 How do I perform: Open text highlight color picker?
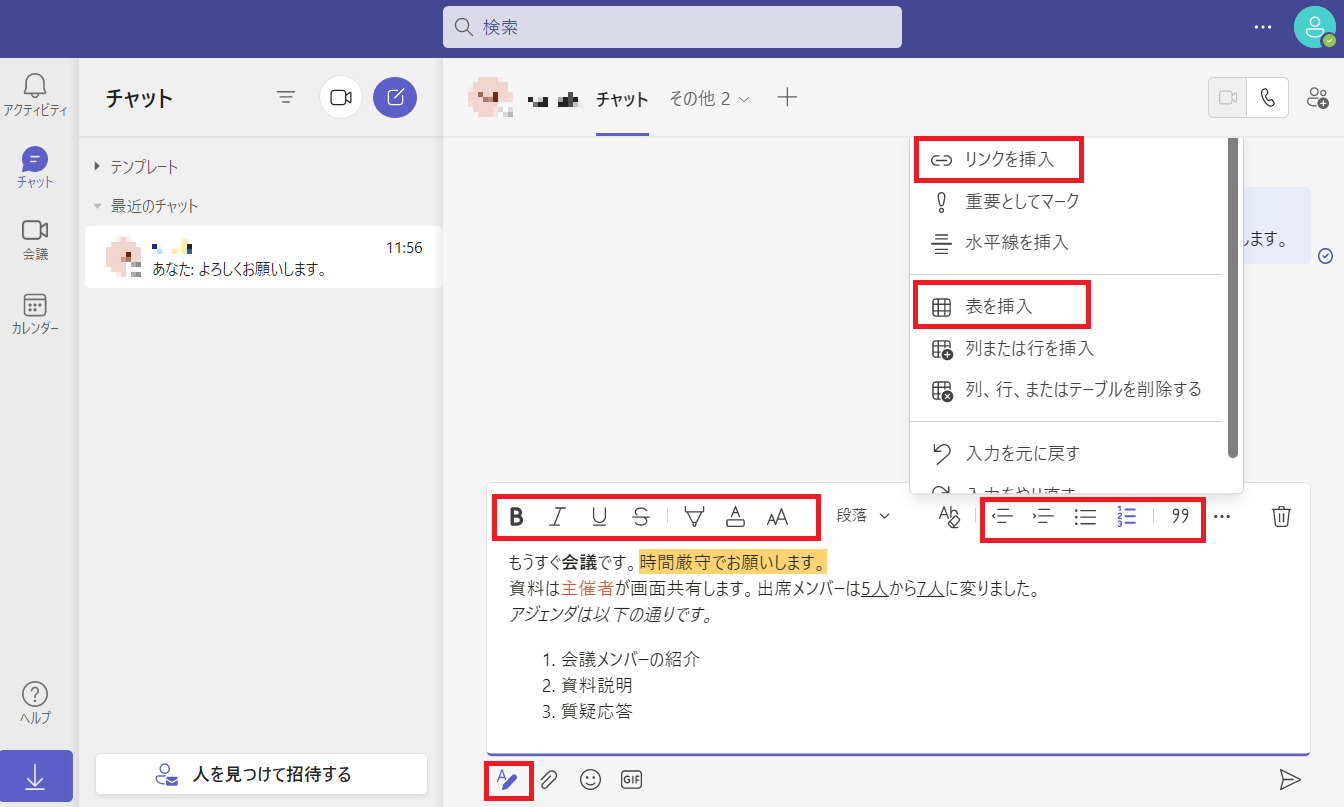[694, 517]
